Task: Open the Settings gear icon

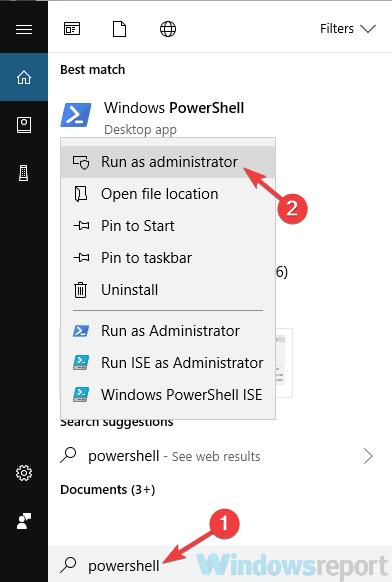Action: coord(24,473)
